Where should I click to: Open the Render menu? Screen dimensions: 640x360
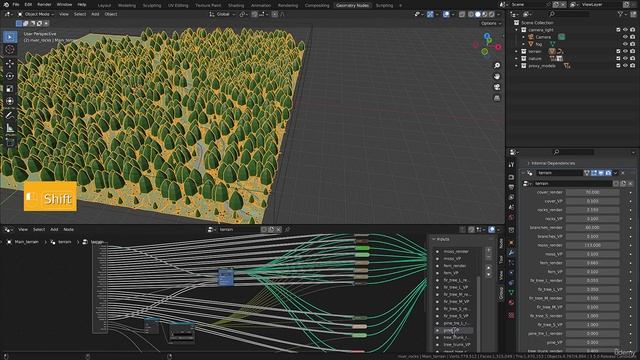tap(44, 4)
